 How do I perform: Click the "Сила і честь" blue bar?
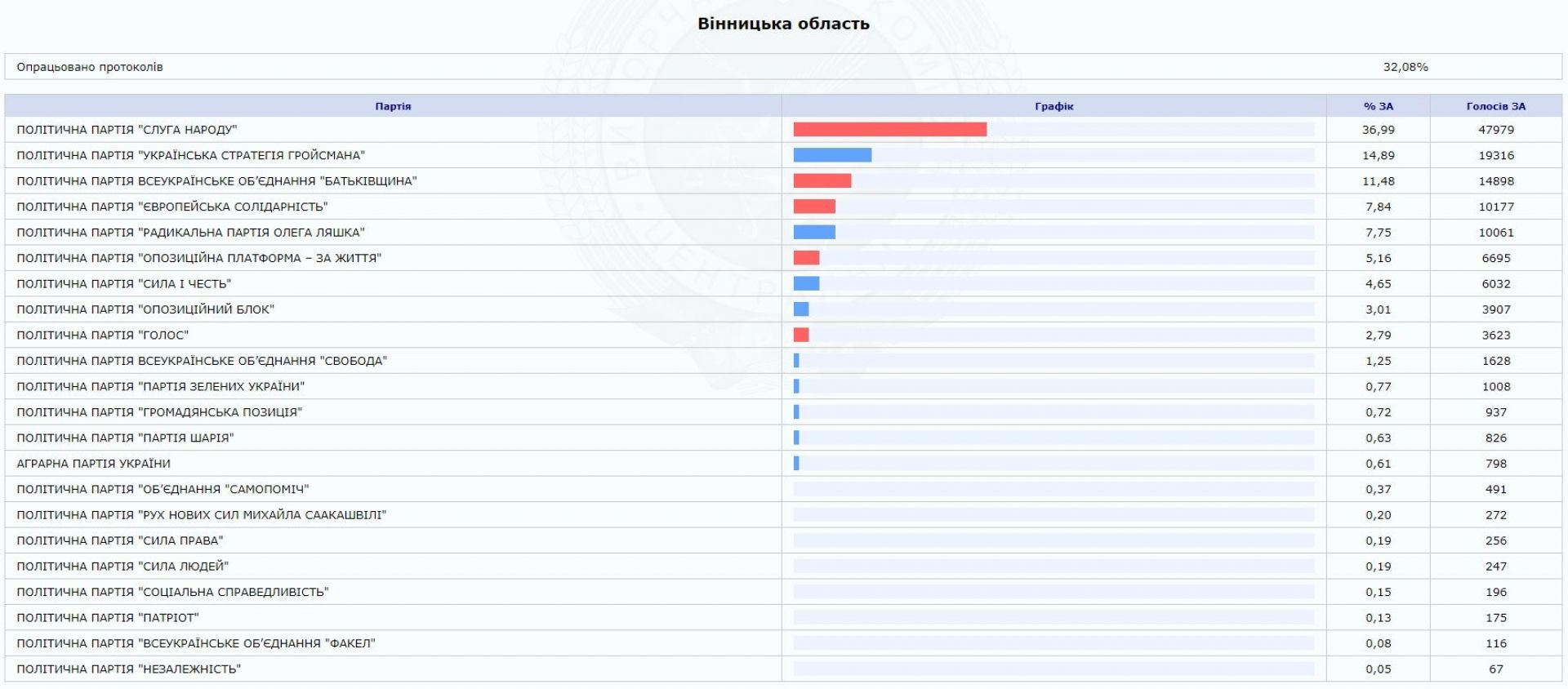(806, 284)
